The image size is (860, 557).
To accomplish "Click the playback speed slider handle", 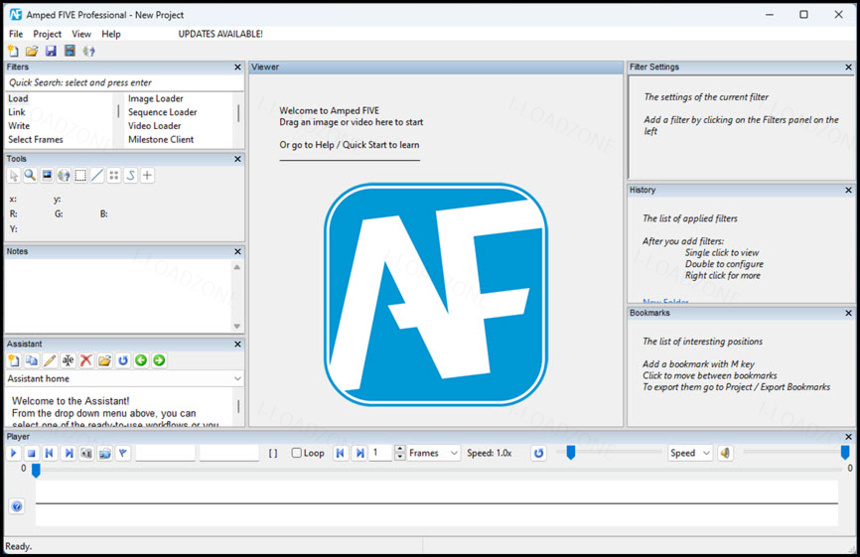I will 570,452.
